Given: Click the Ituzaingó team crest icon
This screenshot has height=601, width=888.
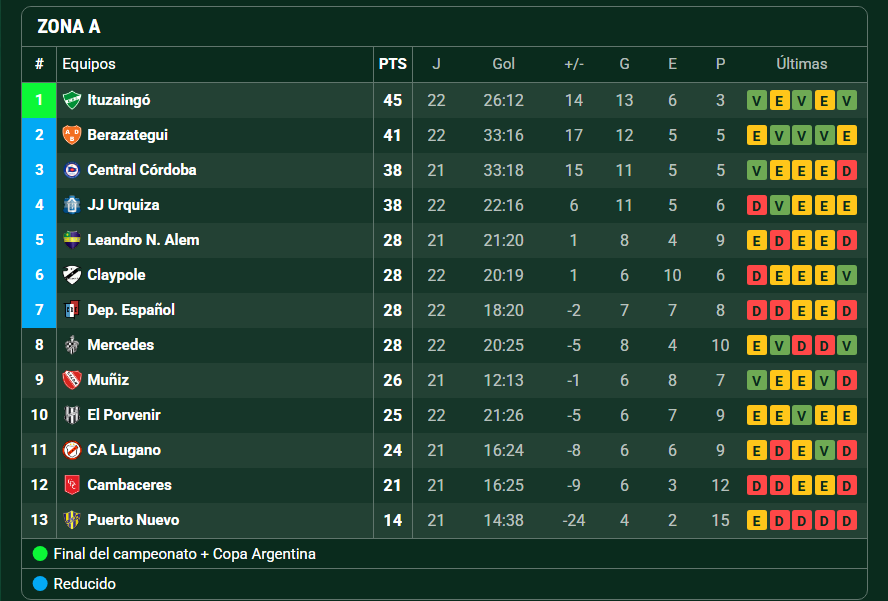Looking at the screenshot, I should coord(72,100).
